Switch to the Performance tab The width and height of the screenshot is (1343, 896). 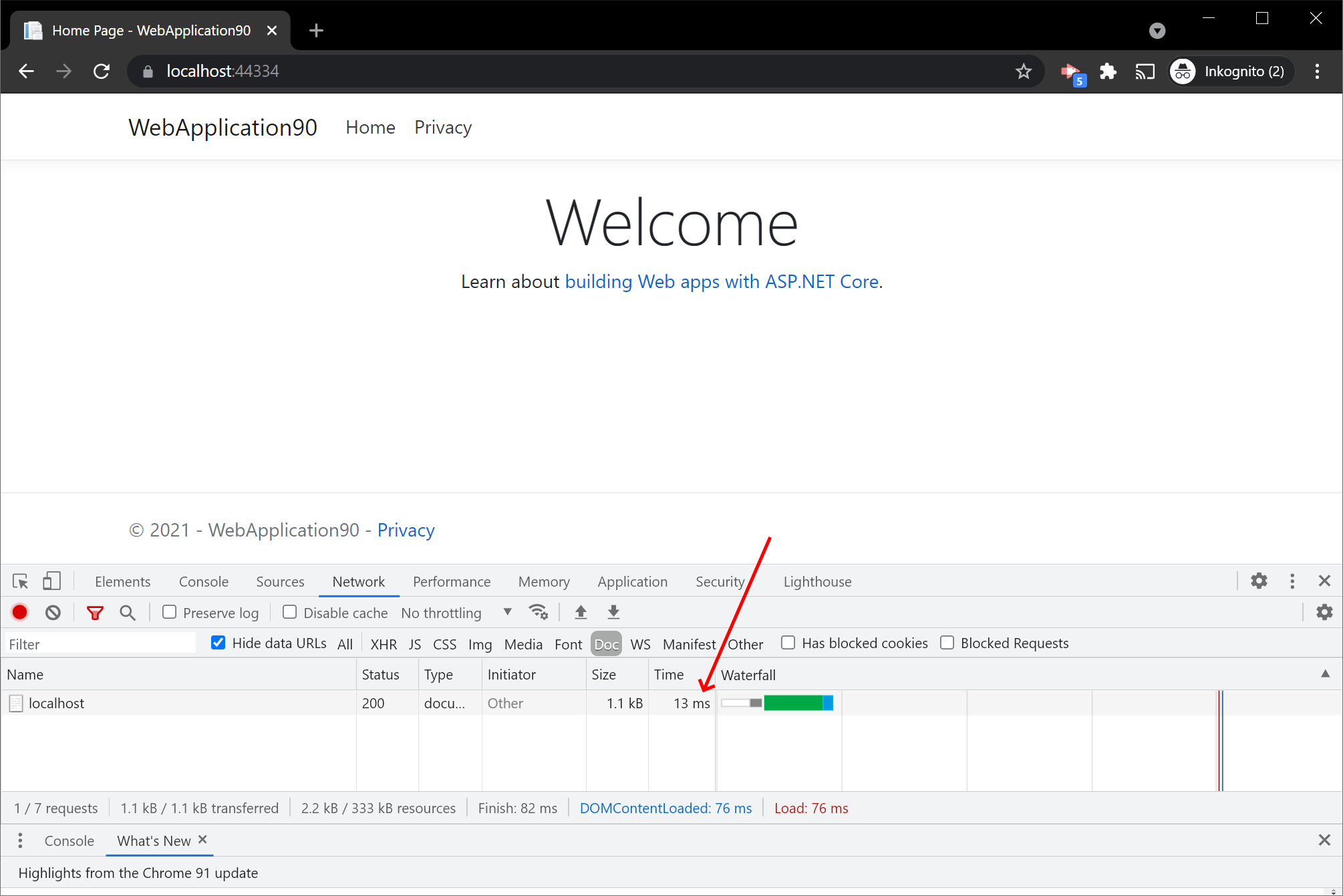coord(452,581)
